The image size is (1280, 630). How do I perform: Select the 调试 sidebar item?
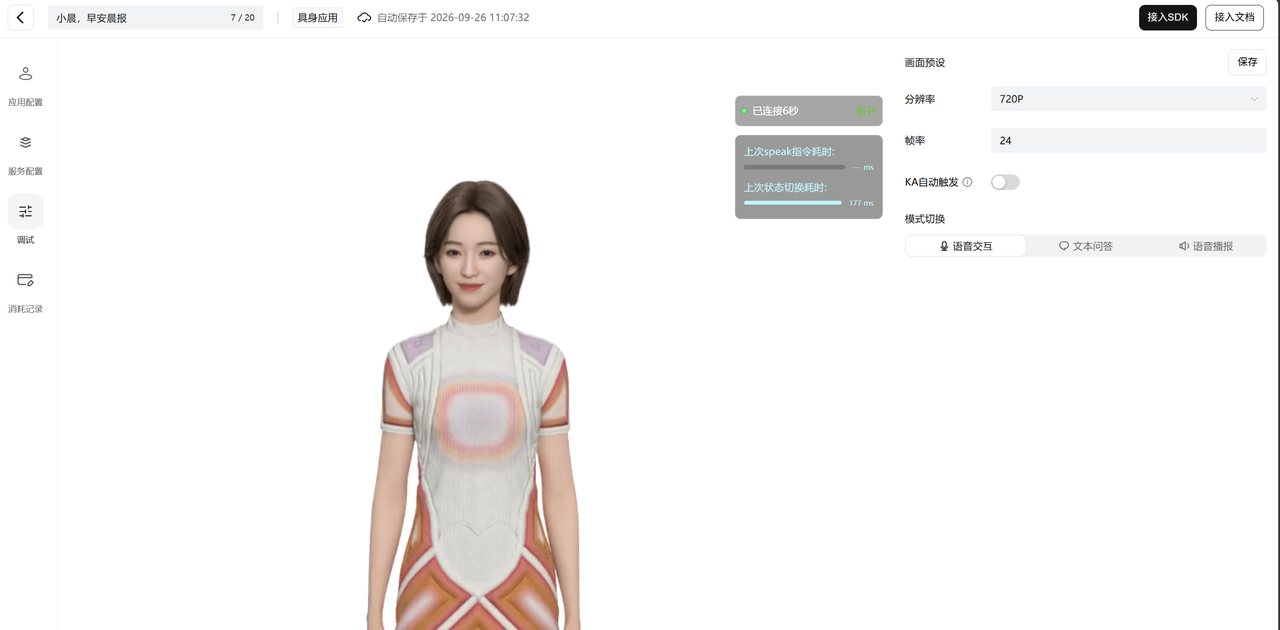[x=25, y=222]
